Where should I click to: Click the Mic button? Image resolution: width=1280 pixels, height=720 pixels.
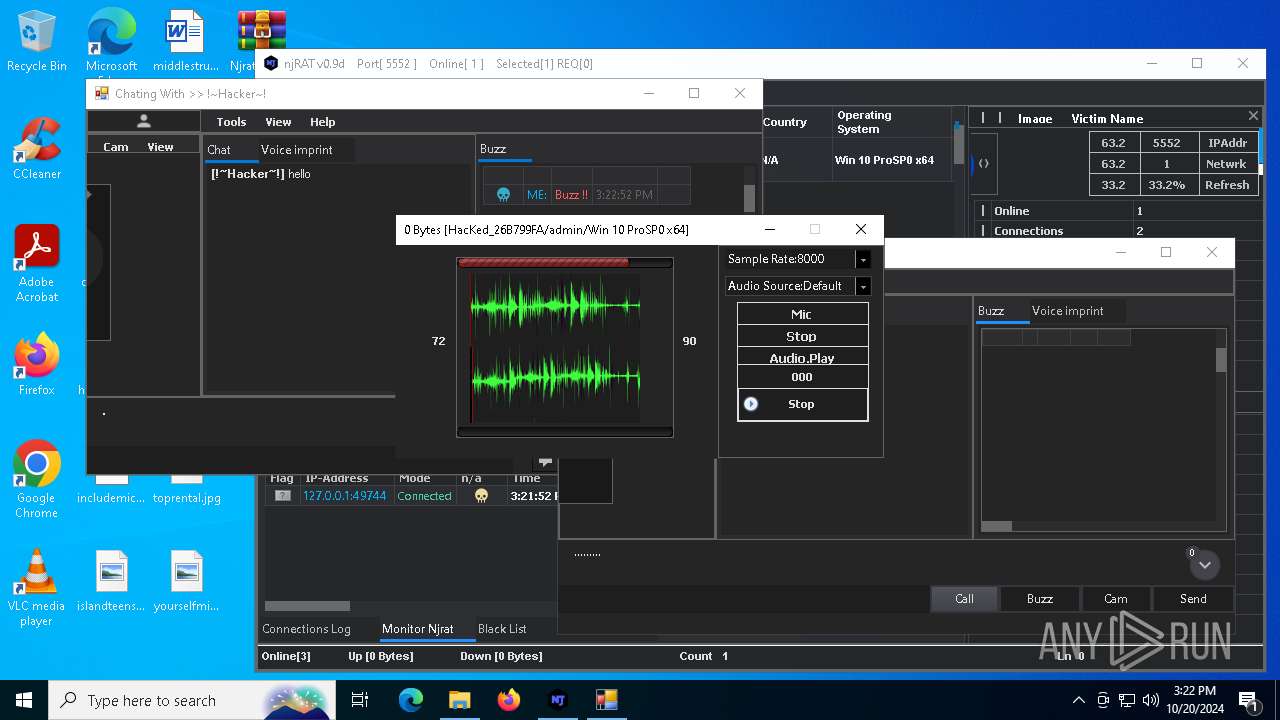(x=802, y=314)
